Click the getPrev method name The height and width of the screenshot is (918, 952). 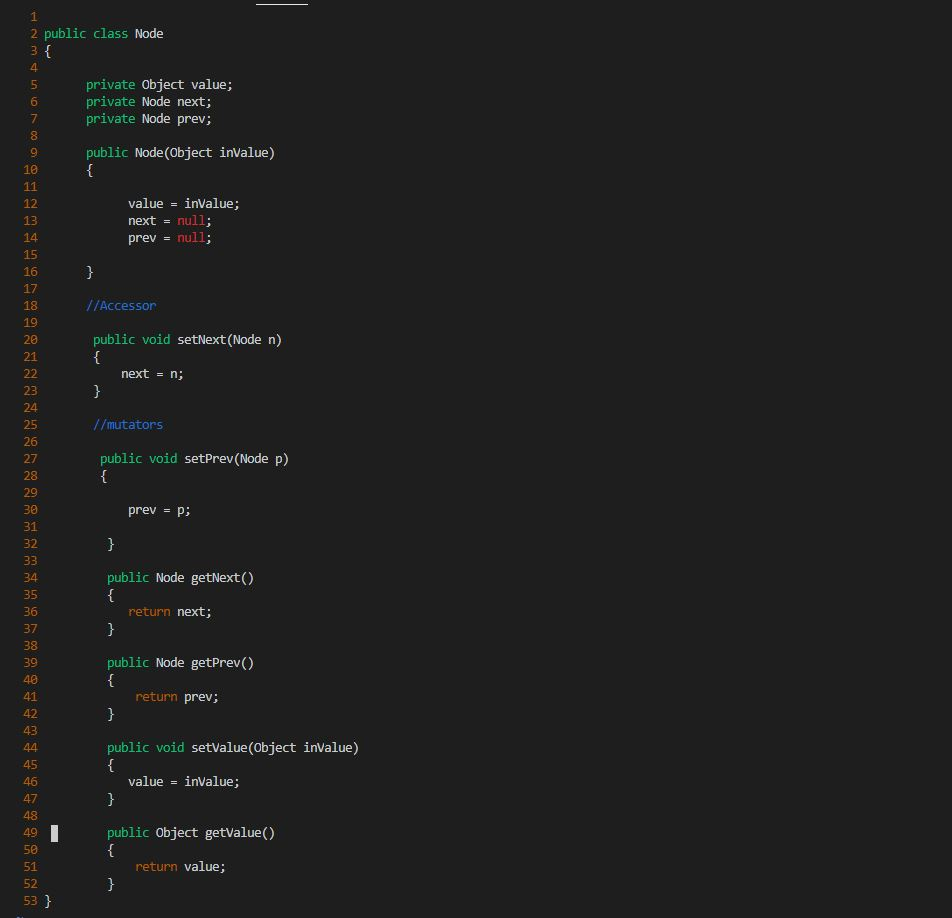pyautogui.click(x=221, y=662)
